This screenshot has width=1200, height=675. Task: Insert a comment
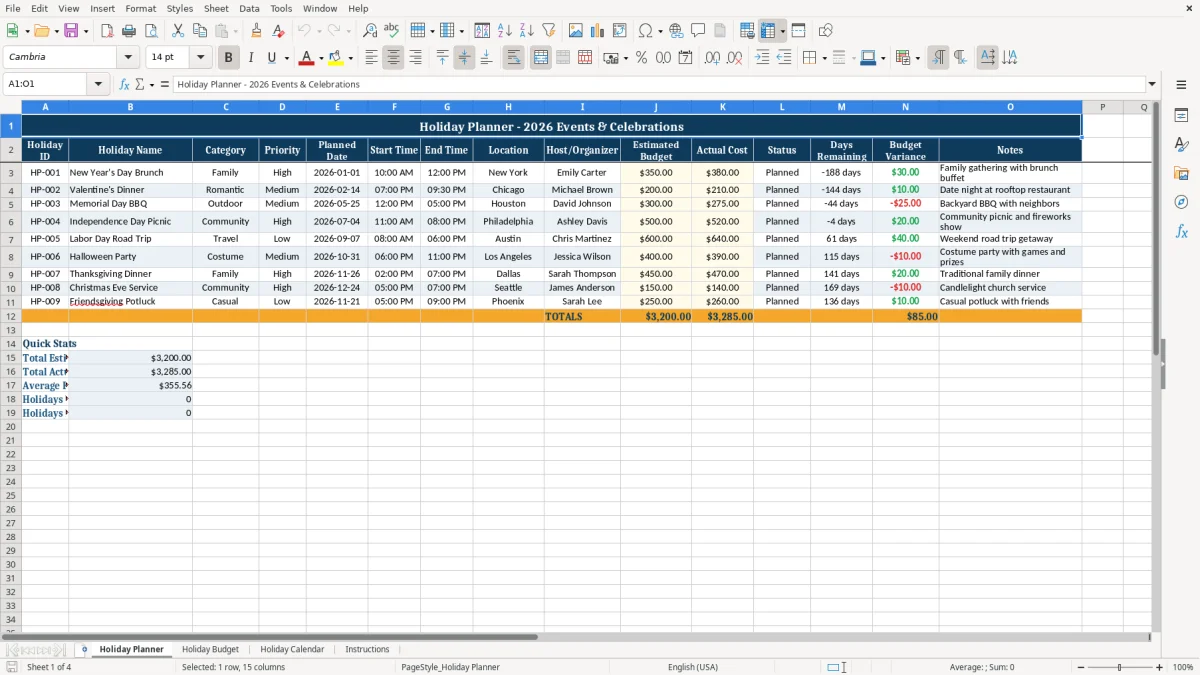click(698, 31)
